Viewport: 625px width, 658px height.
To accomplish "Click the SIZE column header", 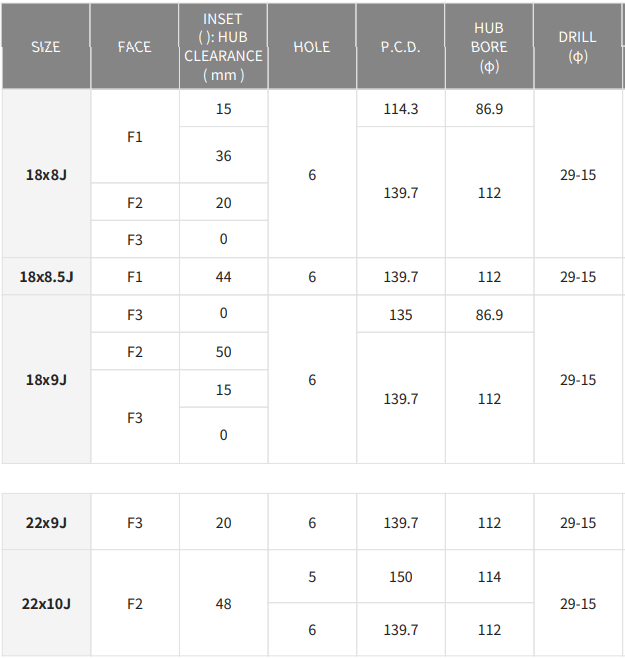I will [x=46, y=47].
